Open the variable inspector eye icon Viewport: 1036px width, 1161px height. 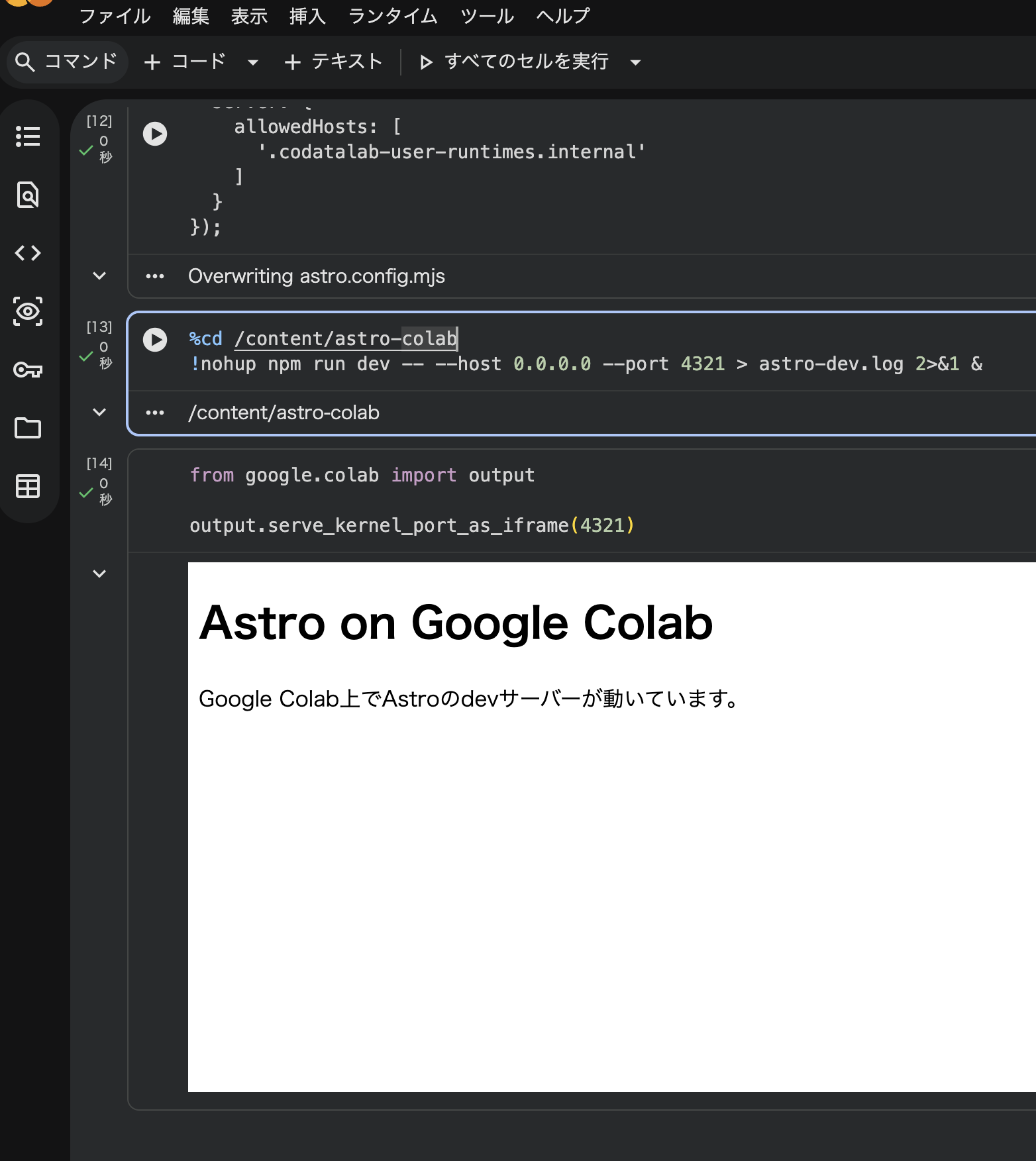coord(28,311)
